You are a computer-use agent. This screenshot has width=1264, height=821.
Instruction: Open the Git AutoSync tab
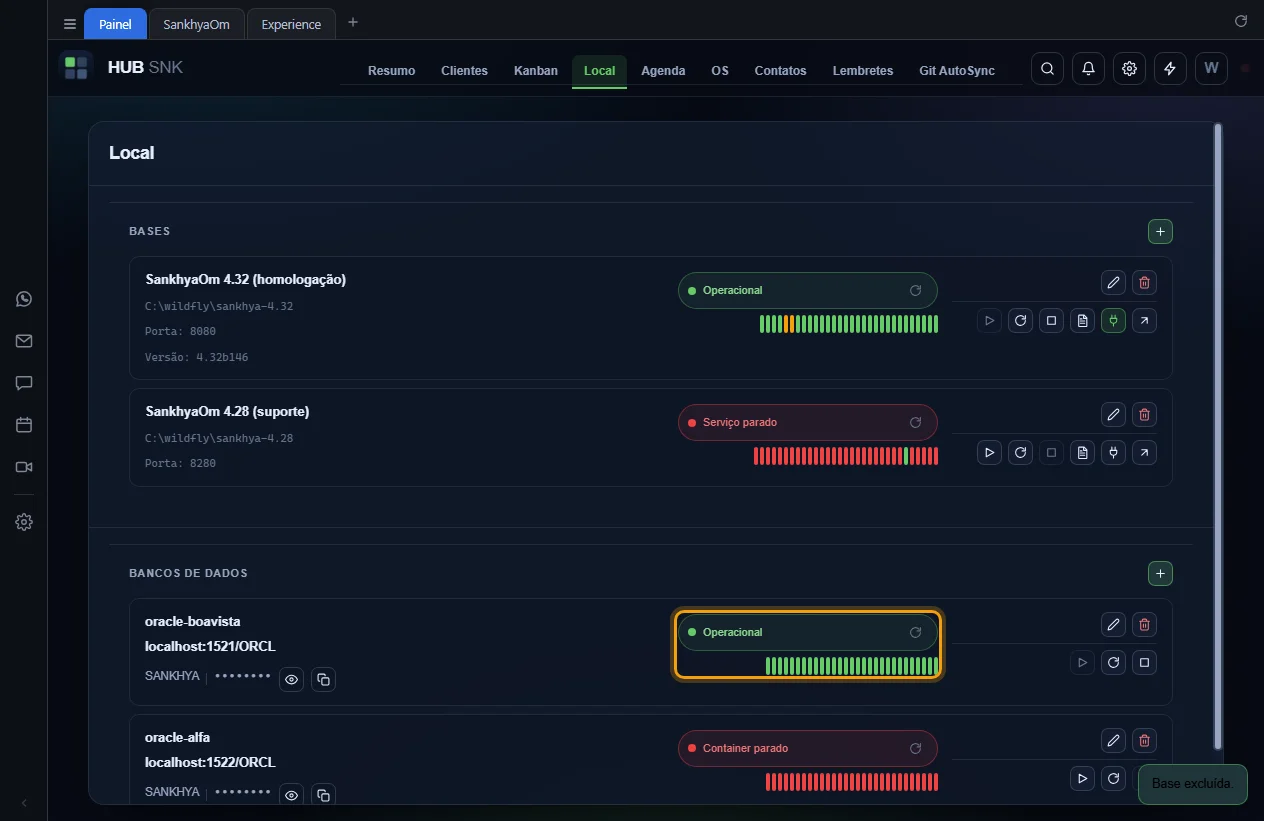tap(957, 71)
